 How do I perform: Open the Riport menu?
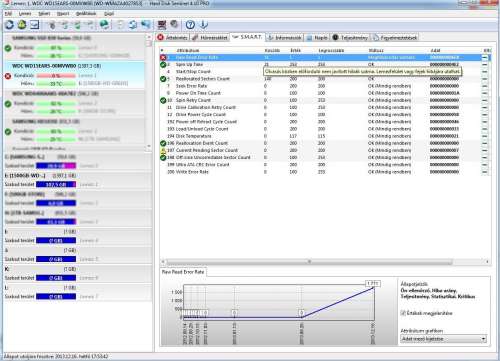[63, 14]
